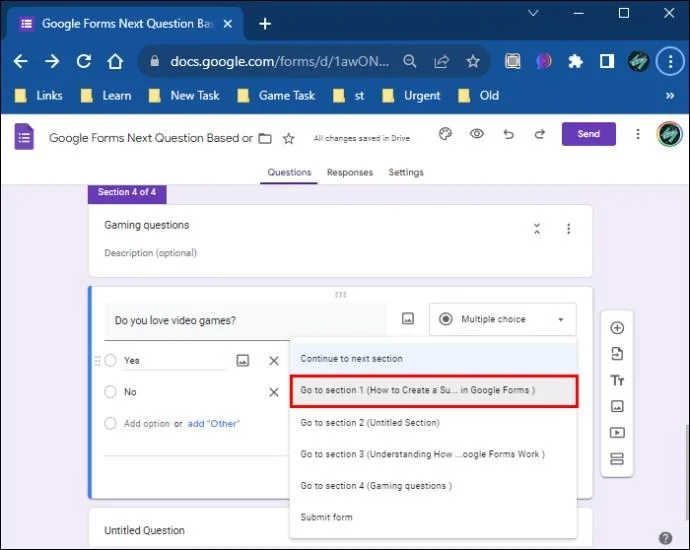The width and height of the screenshot is (690, 550).
Task: Choose Go to section 3 option
Action: coord(433,454)
